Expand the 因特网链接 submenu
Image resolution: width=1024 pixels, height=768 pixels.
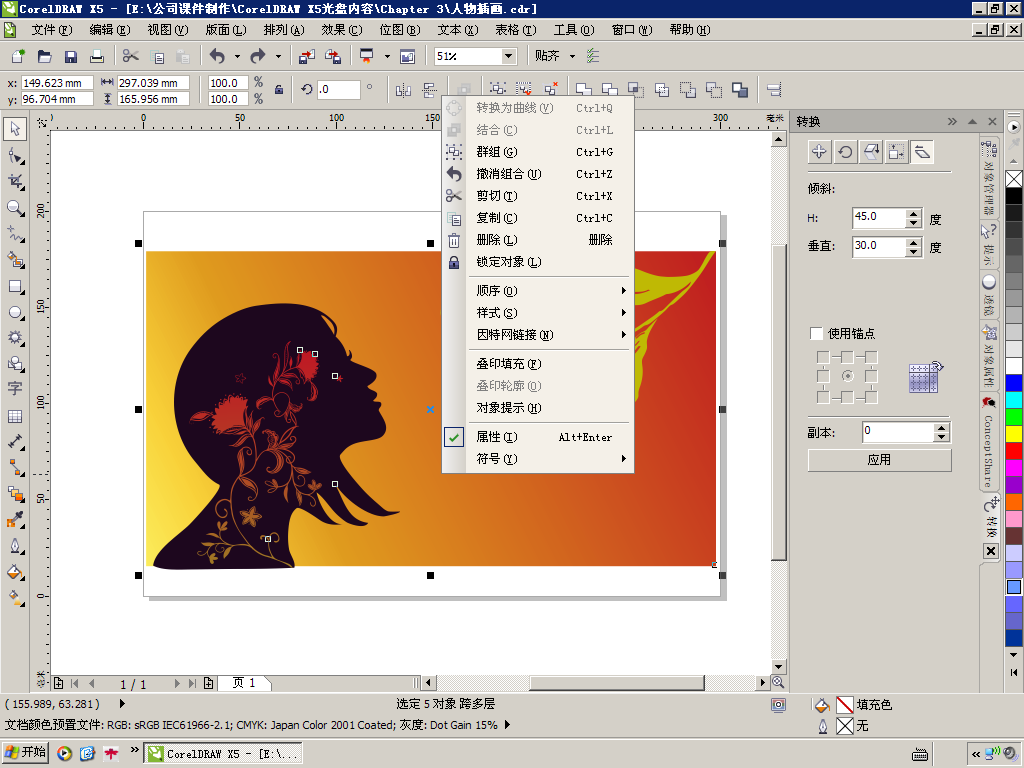pyautogui.click(x=538, y=335)
